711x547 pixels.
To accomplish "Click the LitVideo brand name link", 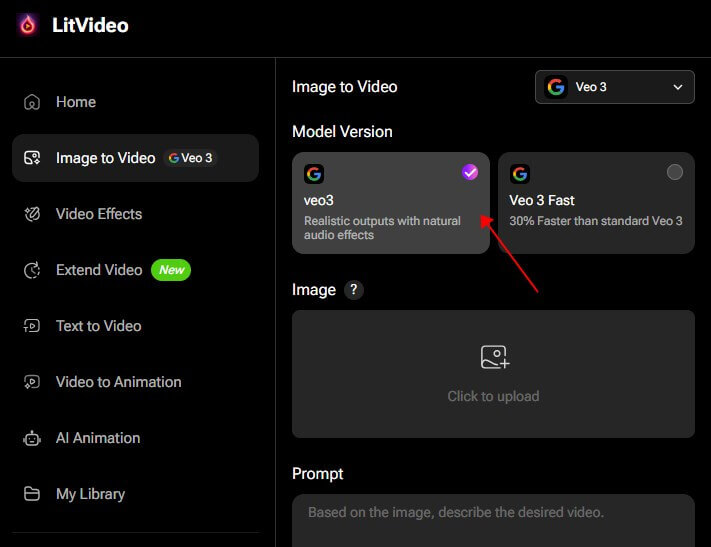I will click(x=90, y=25).
